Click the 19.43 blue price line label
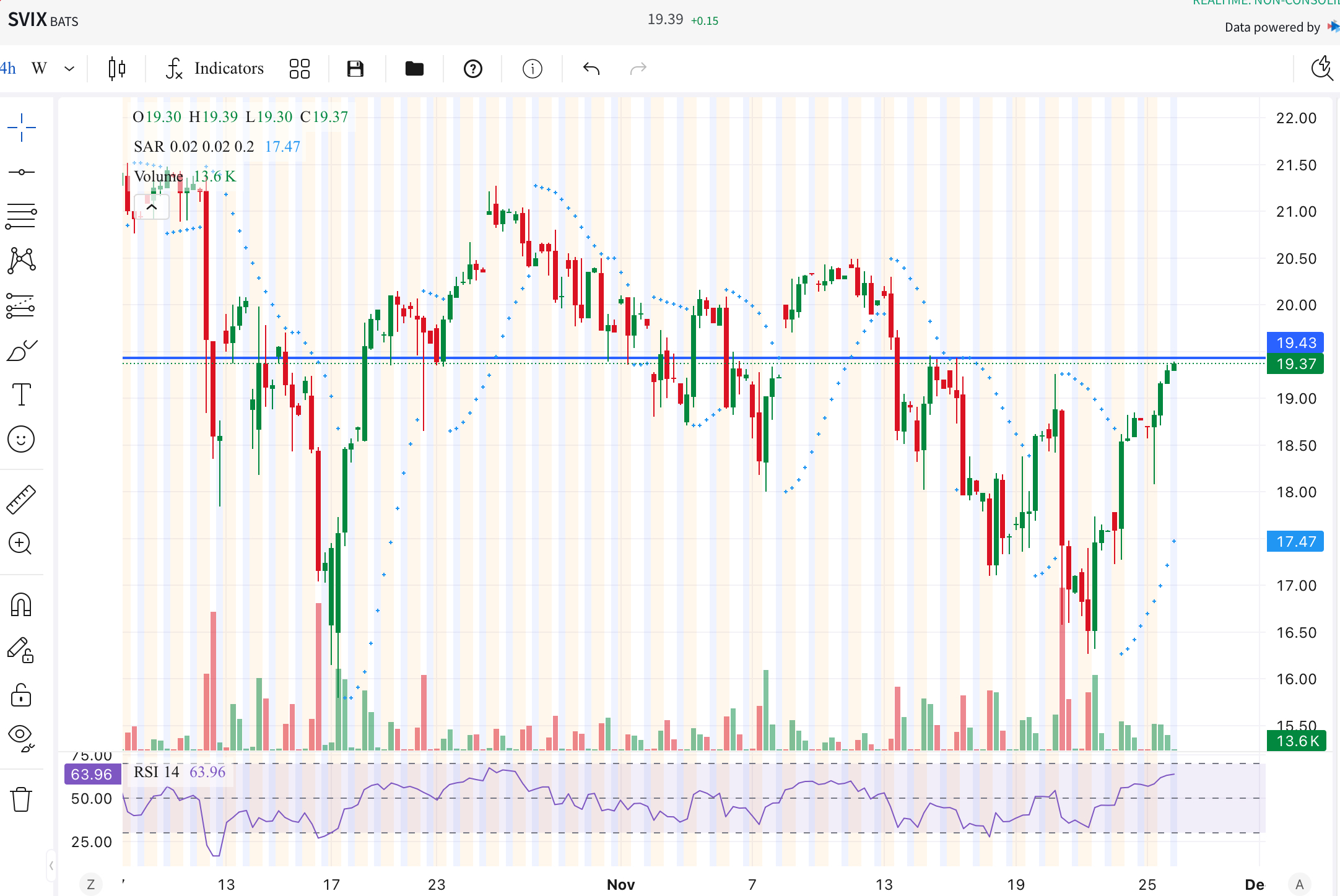Image resolution: width=1340 pixels, height=896 pixels. tap(1295, 342)
